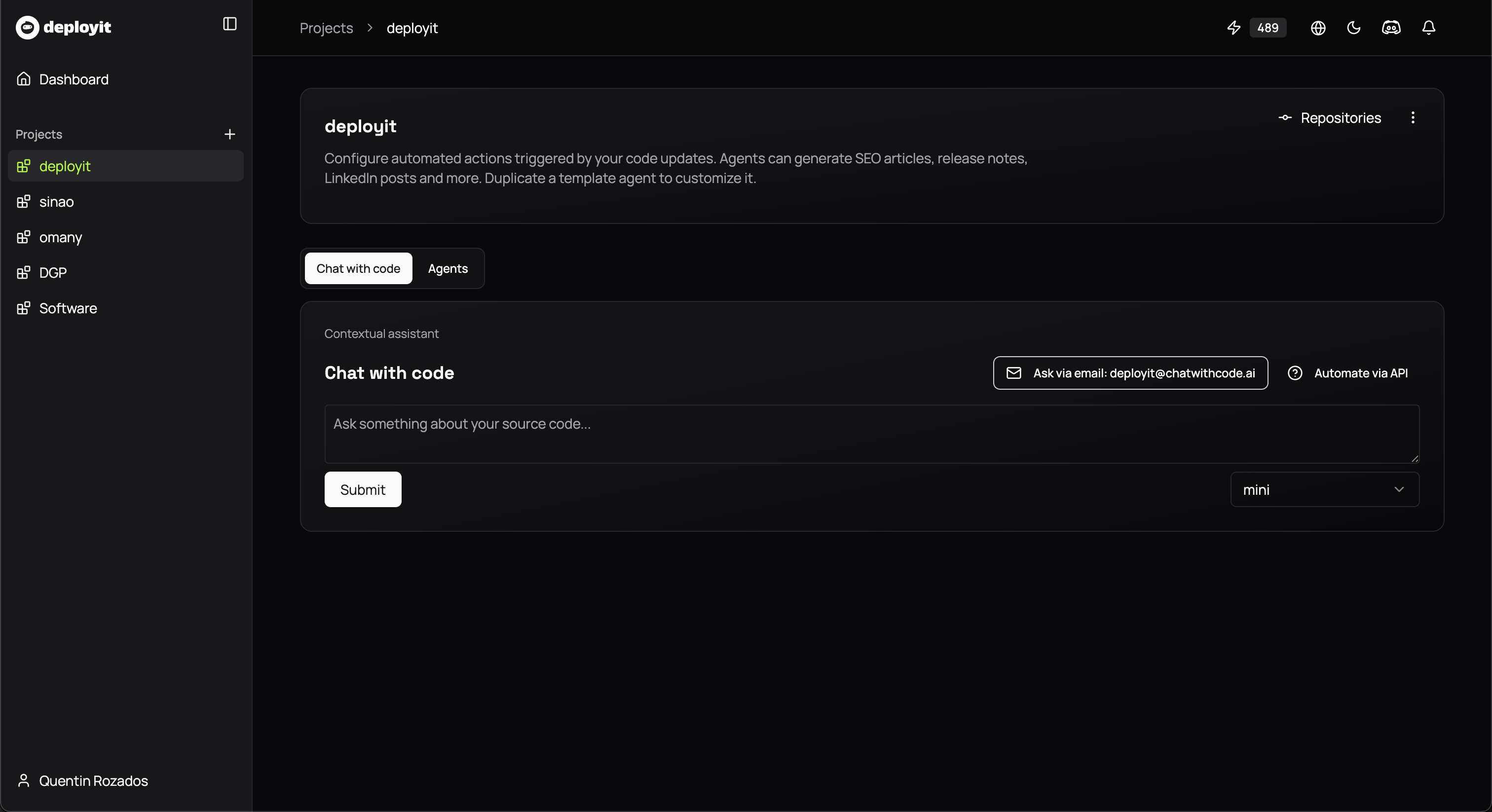Add a new project with plus icon
Screen dimensions: 1492x812
coord(229,134)
